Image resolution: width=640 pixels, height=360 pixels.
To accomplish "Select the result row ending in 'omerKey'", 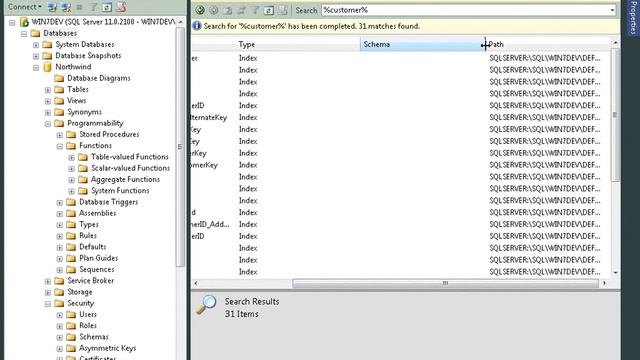I will tap(401, 165).
